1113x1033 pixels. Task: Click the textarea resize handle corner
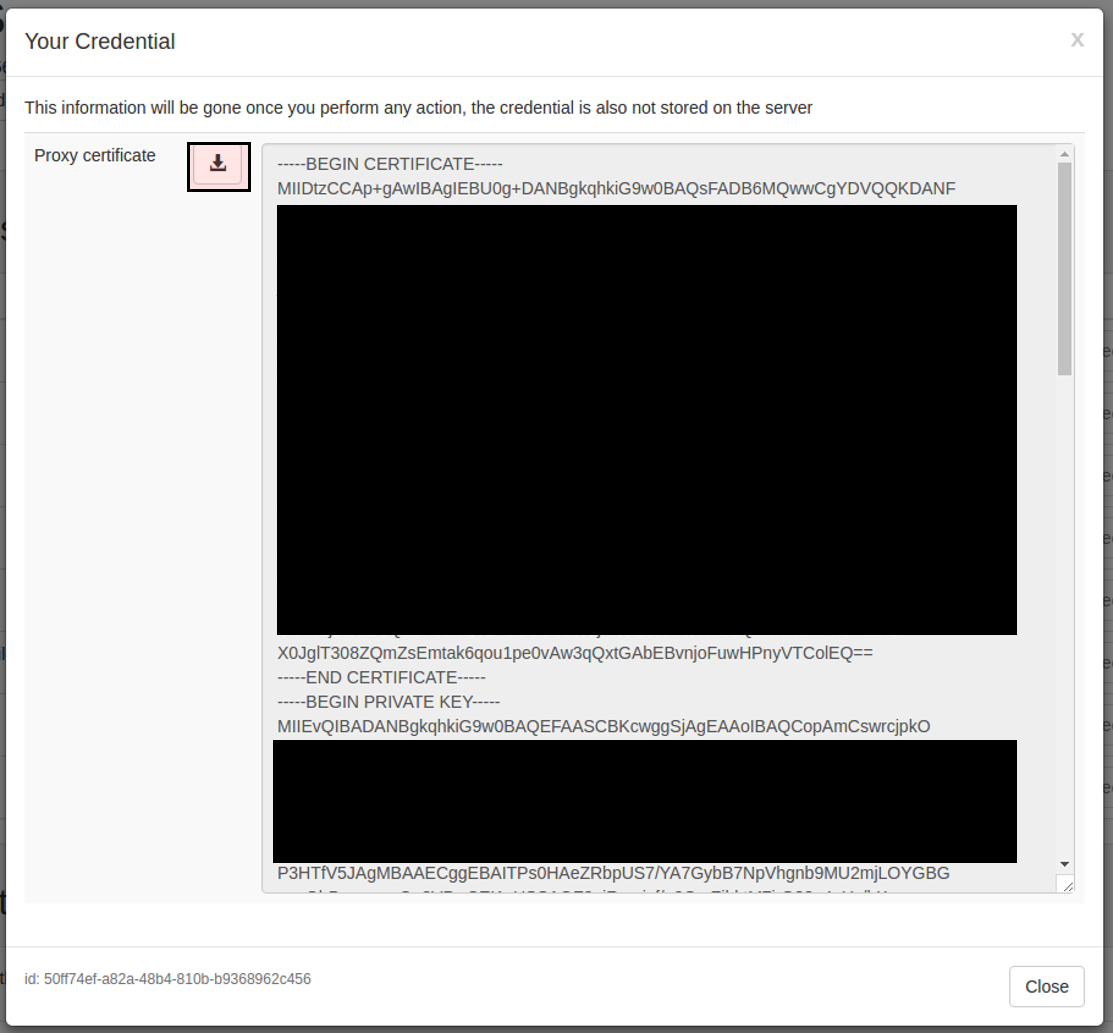[x=1066, y=884]
